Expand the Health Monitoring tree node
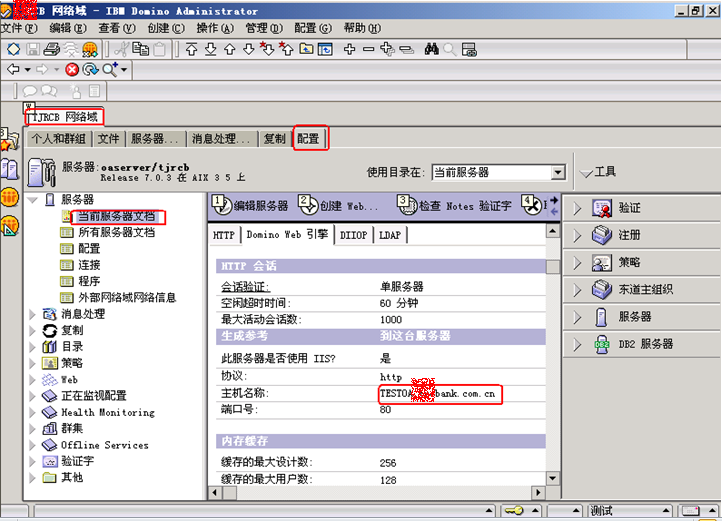The width and height of the screenshot is (722, 521). coord(32,412)
